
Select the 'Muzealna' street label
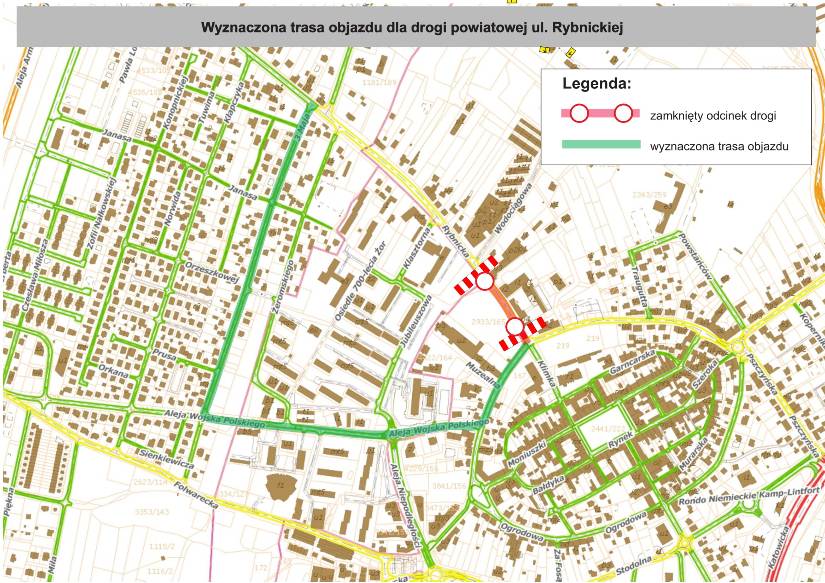pos(483,378)
